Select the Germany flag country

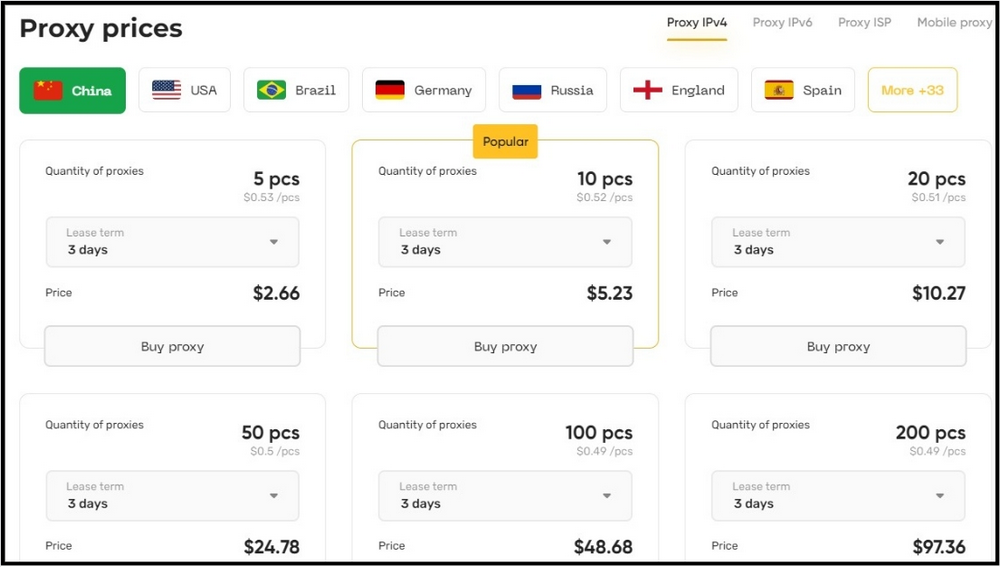(x=424, y=91)
